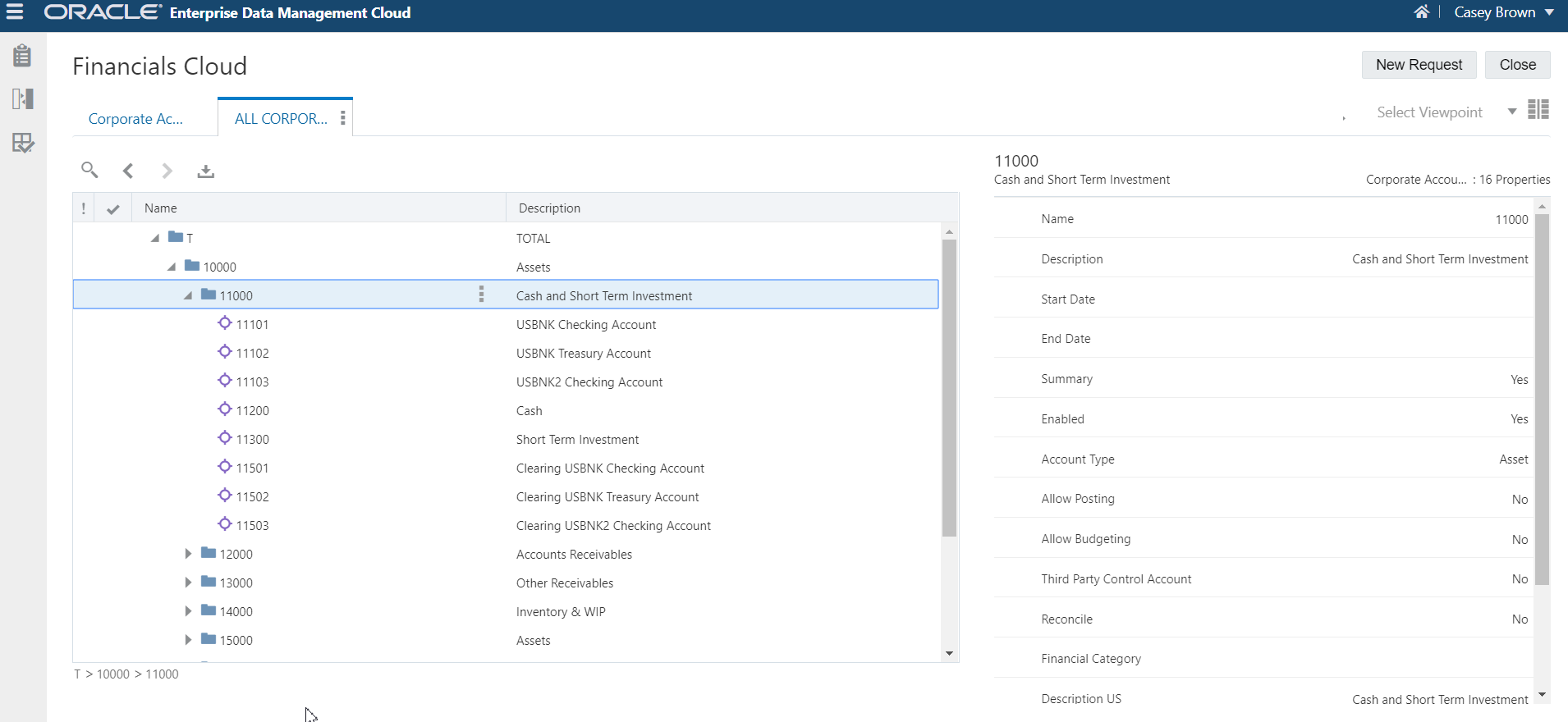Click the Account Type property value Asset
Viewport: 1568px width, 722px height.
(x=1513, y=459)
